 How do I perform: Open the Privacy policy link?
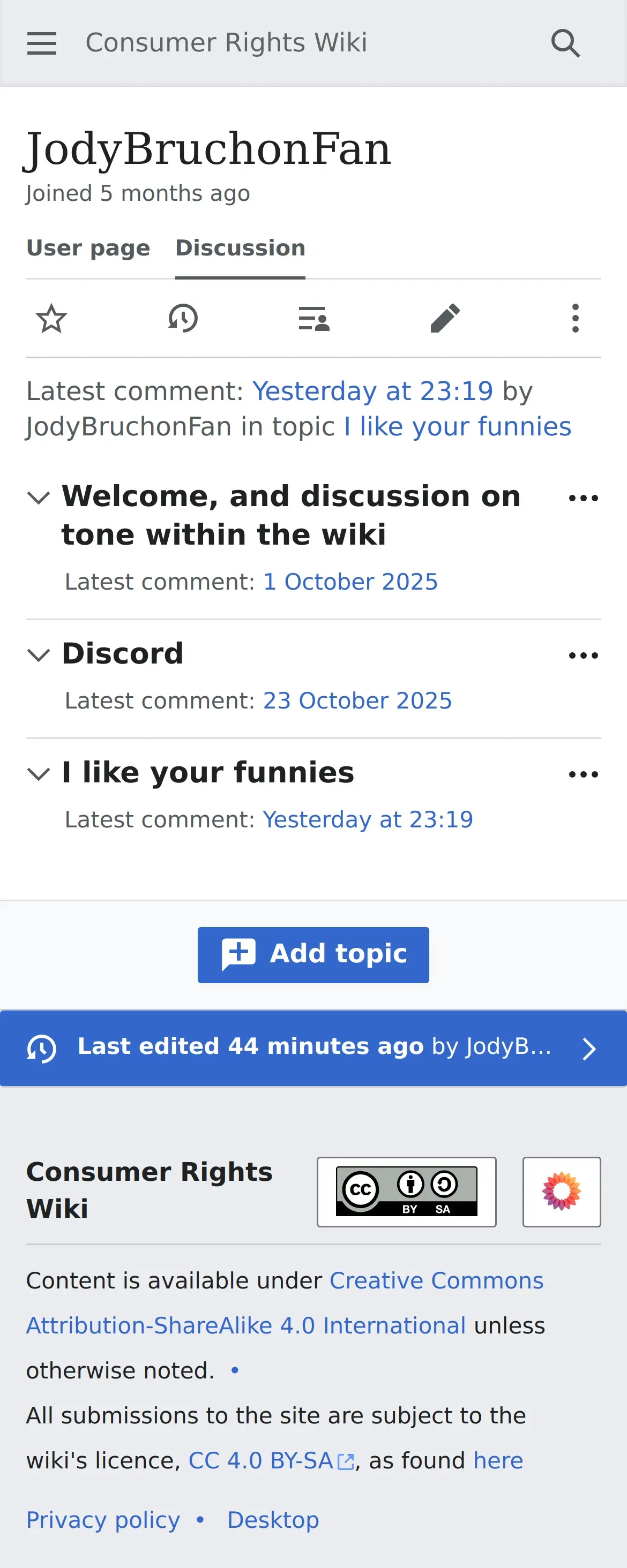[x=103, y=1520]
